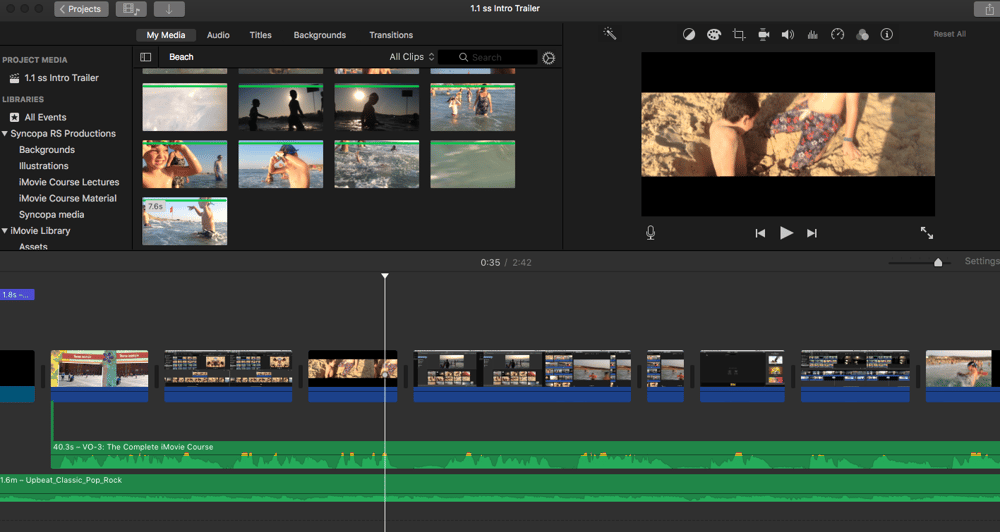Open the Illustrations event
Viewport: 1000px width, 532px height.
pos(43,166)
